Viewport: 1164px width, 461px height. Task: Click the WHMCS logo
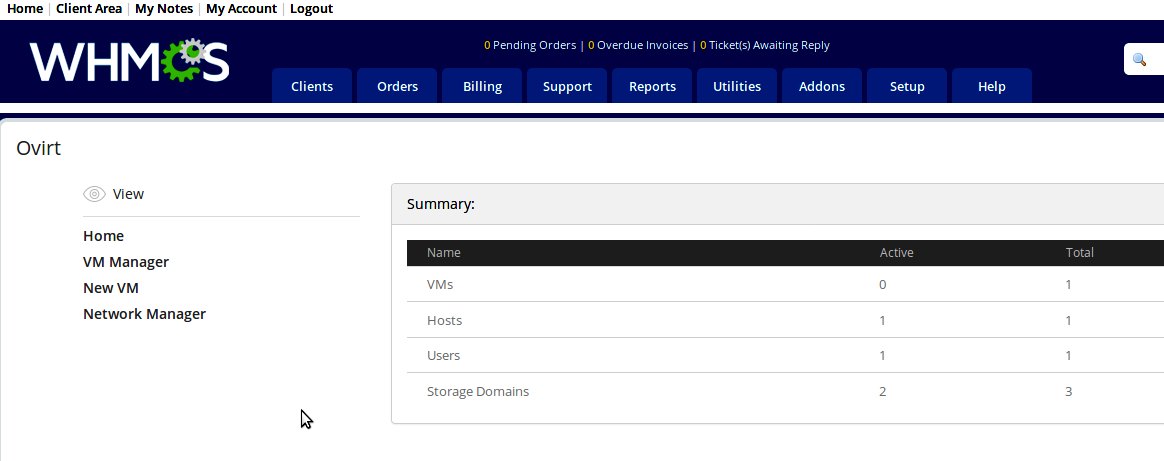pos(129,60)
